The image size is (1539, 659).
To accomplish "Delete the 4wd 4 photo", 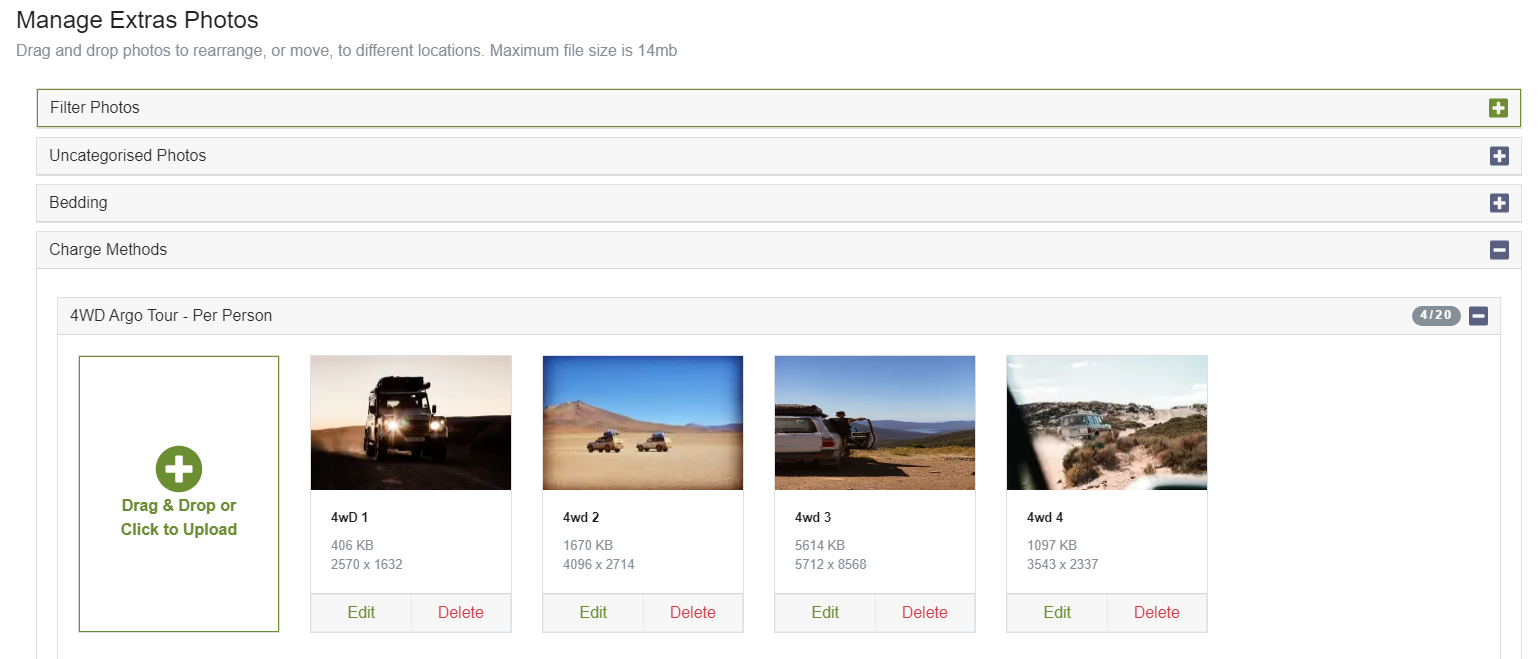I will (x=1157, y=612).
